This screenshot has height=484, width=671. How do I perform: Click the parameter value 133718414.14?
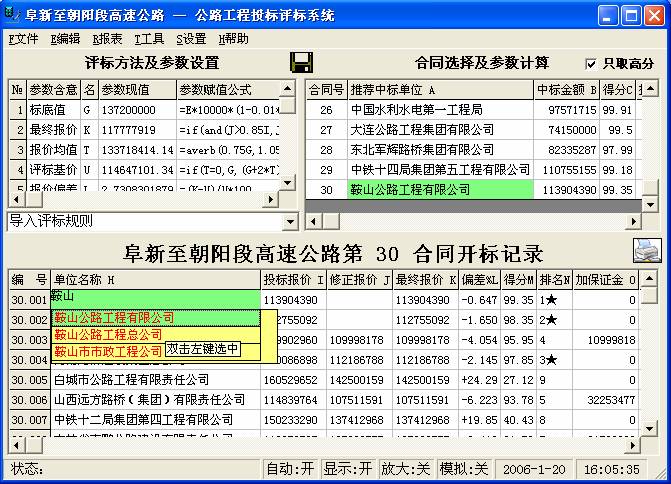[x=137, y=150]
